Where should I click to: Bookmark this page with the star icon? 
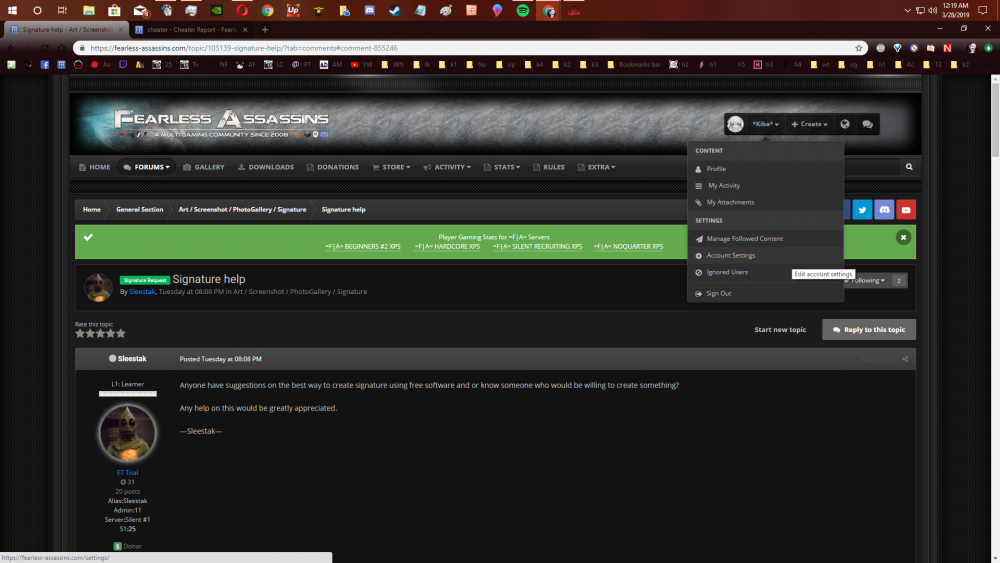(858, 48)
